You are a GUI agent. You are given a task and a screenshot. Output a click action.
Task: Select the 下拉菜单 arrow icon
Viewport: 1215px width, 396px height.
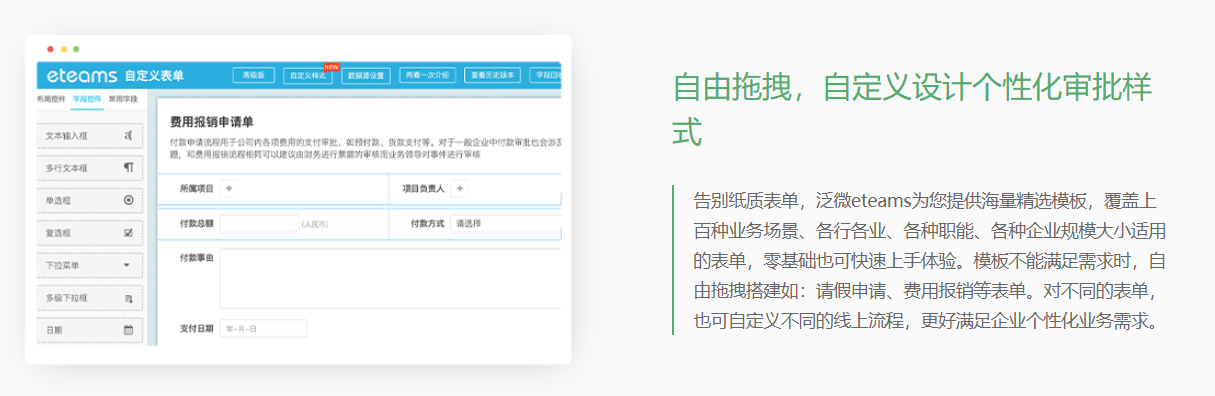pyautogui.click(x=127, y=265)
